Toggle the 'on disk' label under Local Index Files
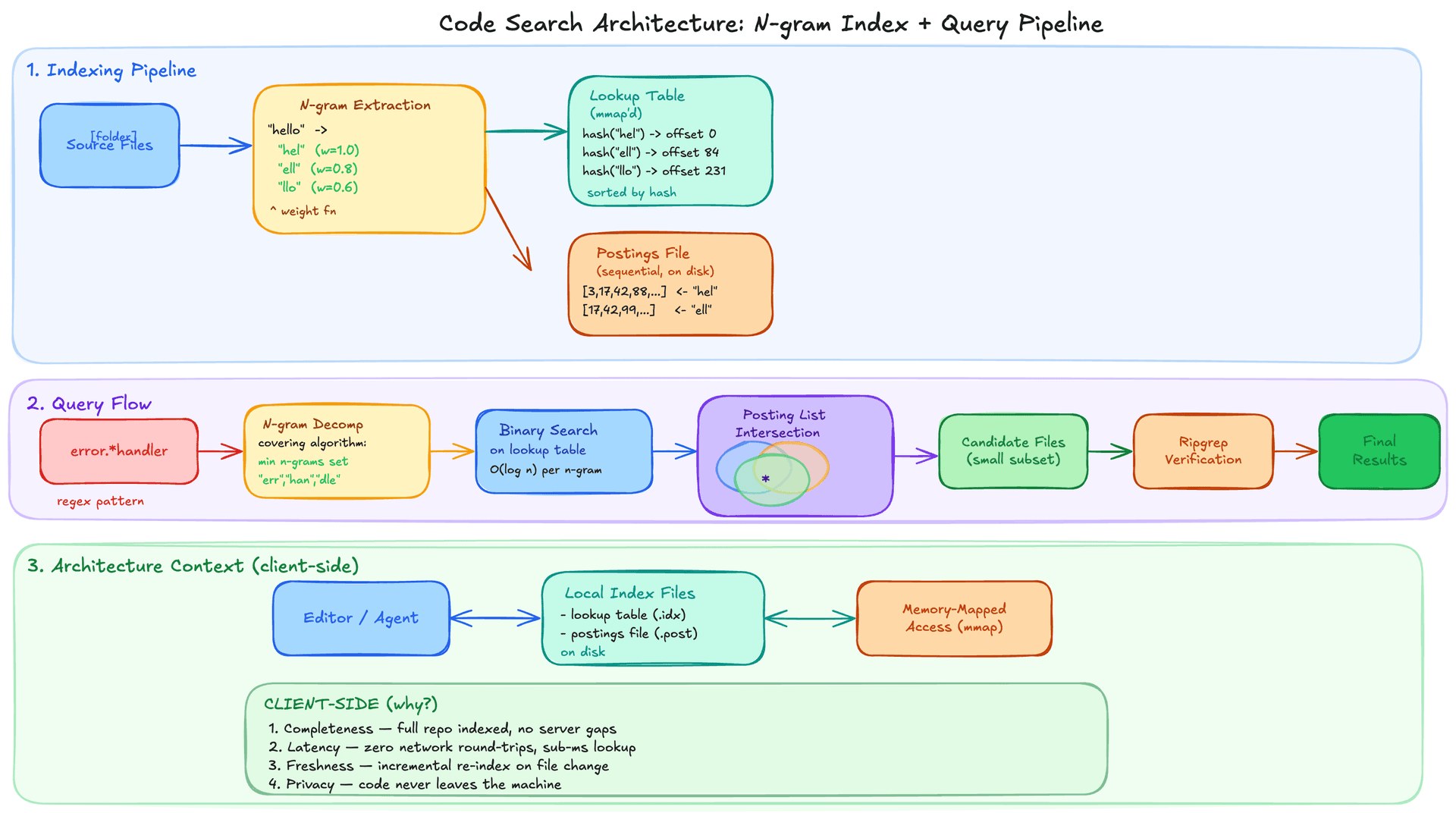 582,651
